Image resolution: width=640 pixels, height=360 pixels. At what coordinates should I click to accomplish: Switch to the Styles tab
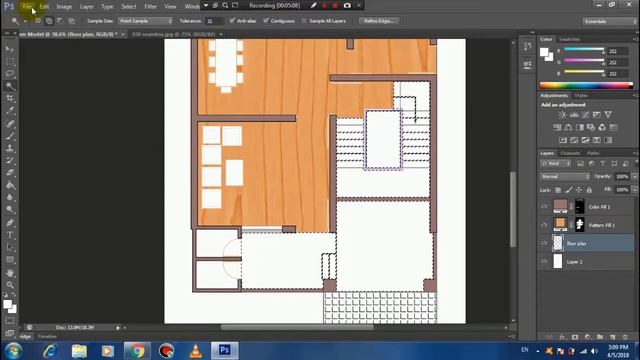tap(581, 96)
